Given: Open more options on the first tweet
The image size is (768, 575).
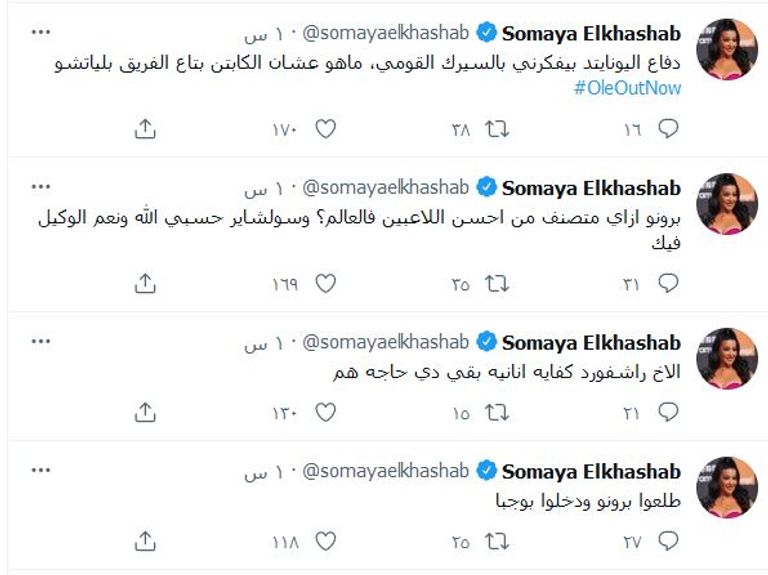Looking at the screenshot, I should (x=41, y=33).
